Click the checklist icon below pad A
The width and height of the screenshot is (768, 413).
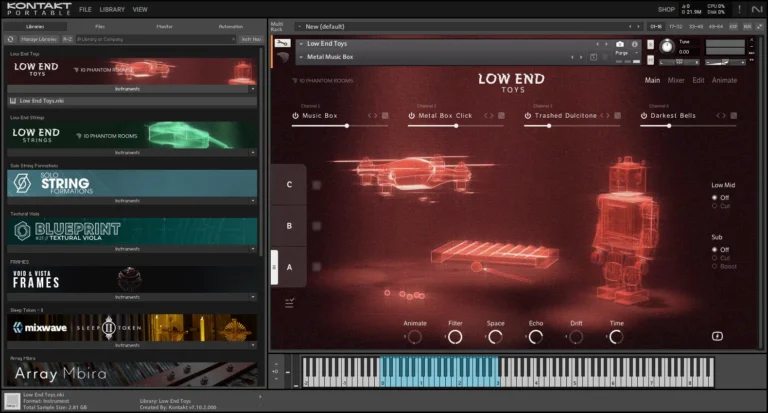click(x=289, y=303)
